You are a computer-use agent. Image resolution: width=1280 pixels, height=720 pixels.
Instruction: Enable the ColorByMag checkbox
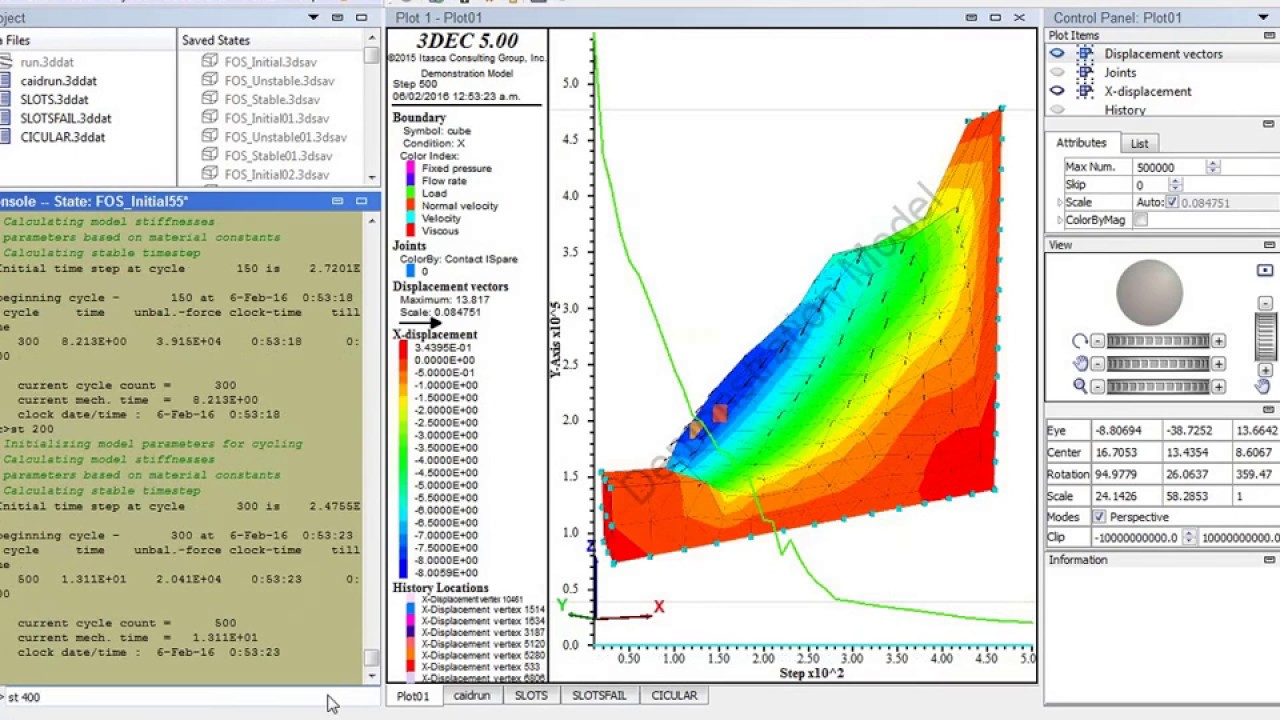point(1141,220)
